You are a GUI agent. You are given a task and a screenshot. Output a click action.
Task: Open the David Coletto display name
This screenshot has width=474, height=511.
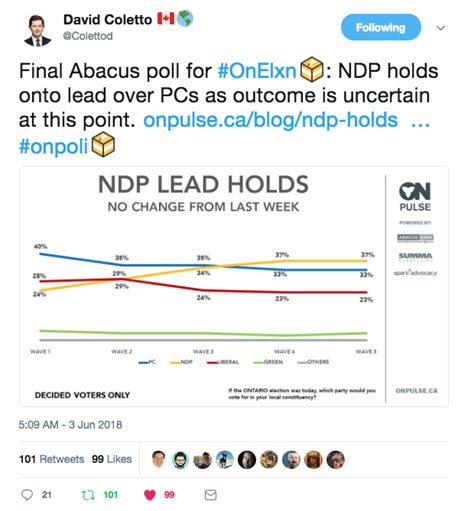107,20
